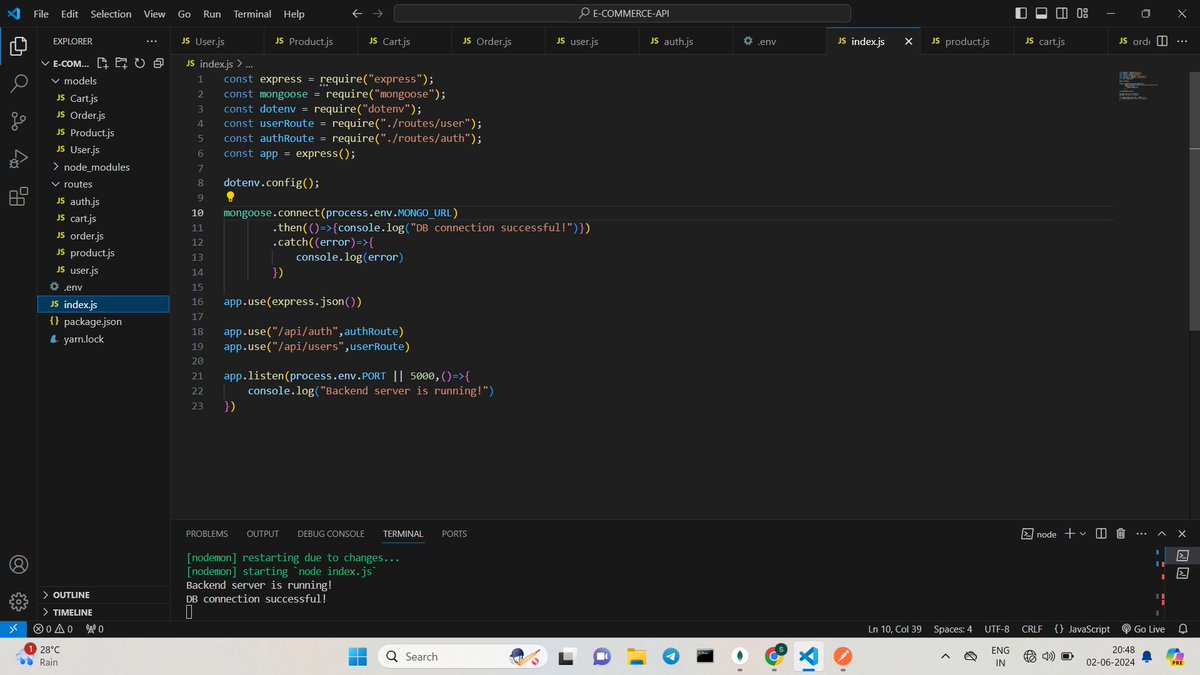The image size is (1200, 675).
Task: Open Telegram from the taskbar
Action: (x=670, y=656)
